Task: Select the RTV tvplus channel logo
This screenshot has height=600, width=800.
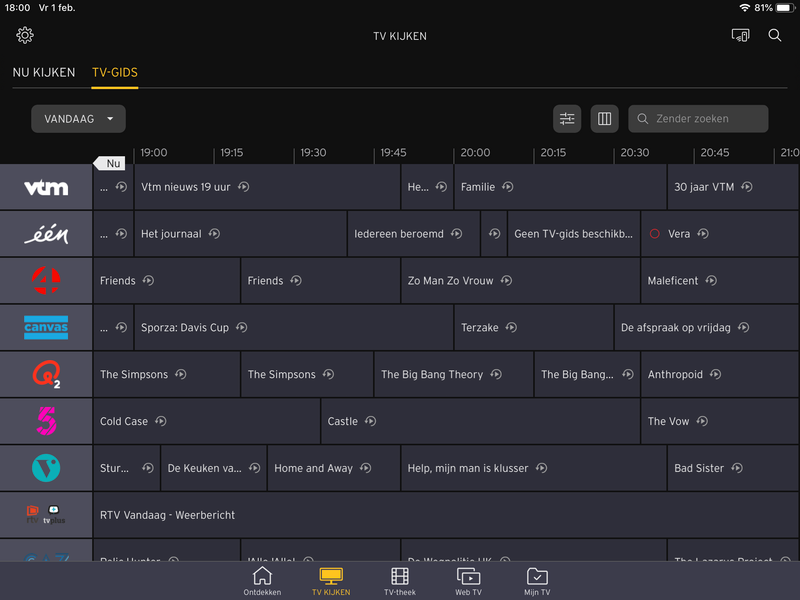Action: [46, 515]
